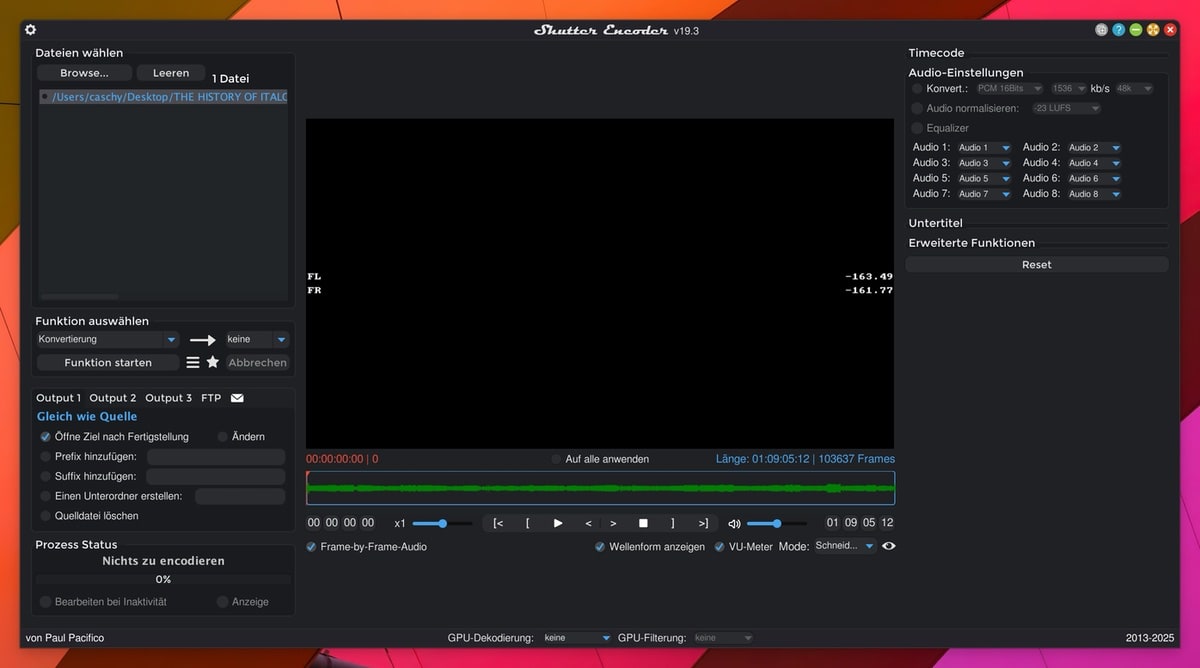Click the speaker volume icon
The image size is (1200, 668).
coord(734,523)
